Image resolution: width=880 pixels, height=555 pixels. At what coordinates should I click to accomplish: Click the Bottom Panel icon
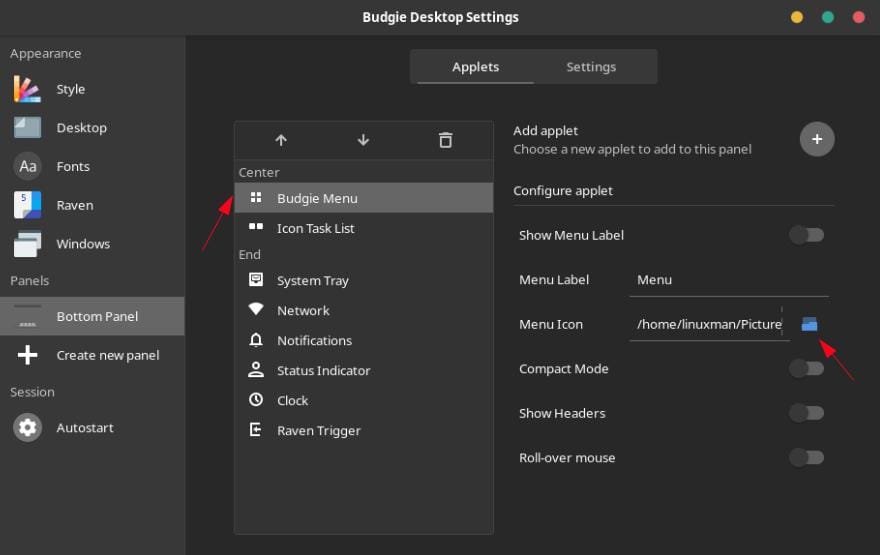pos(27,316)
